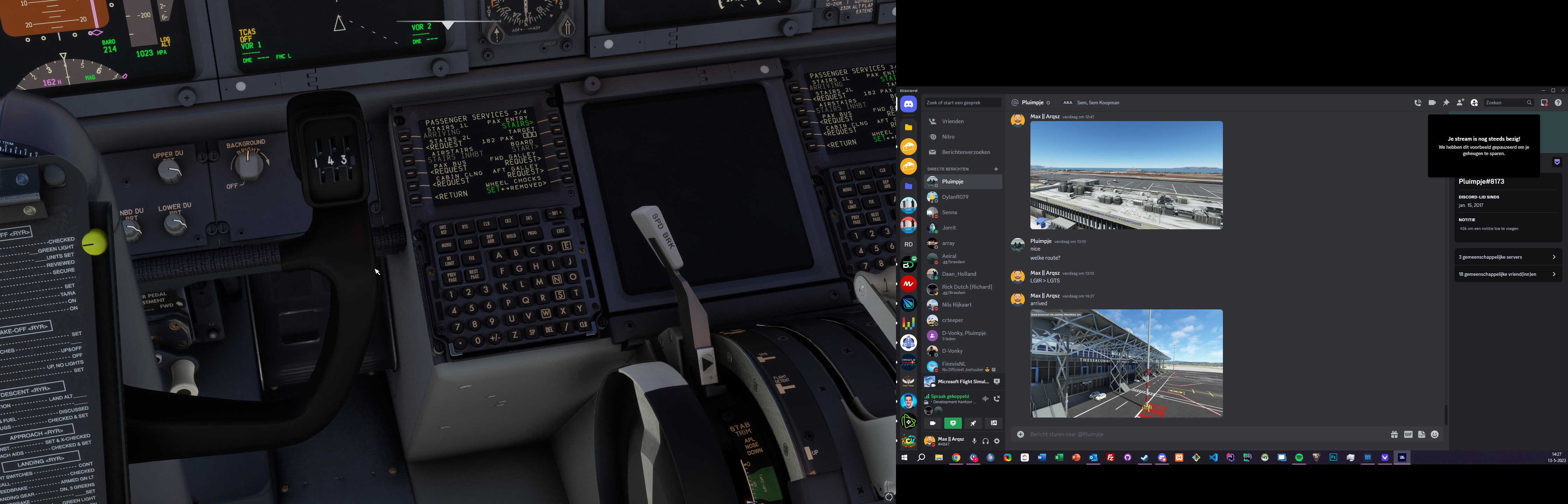Open Spotify from the taskbar
Viewport: 1568px width, 504px height.
pyautogui.click(x=1299, y=458)
